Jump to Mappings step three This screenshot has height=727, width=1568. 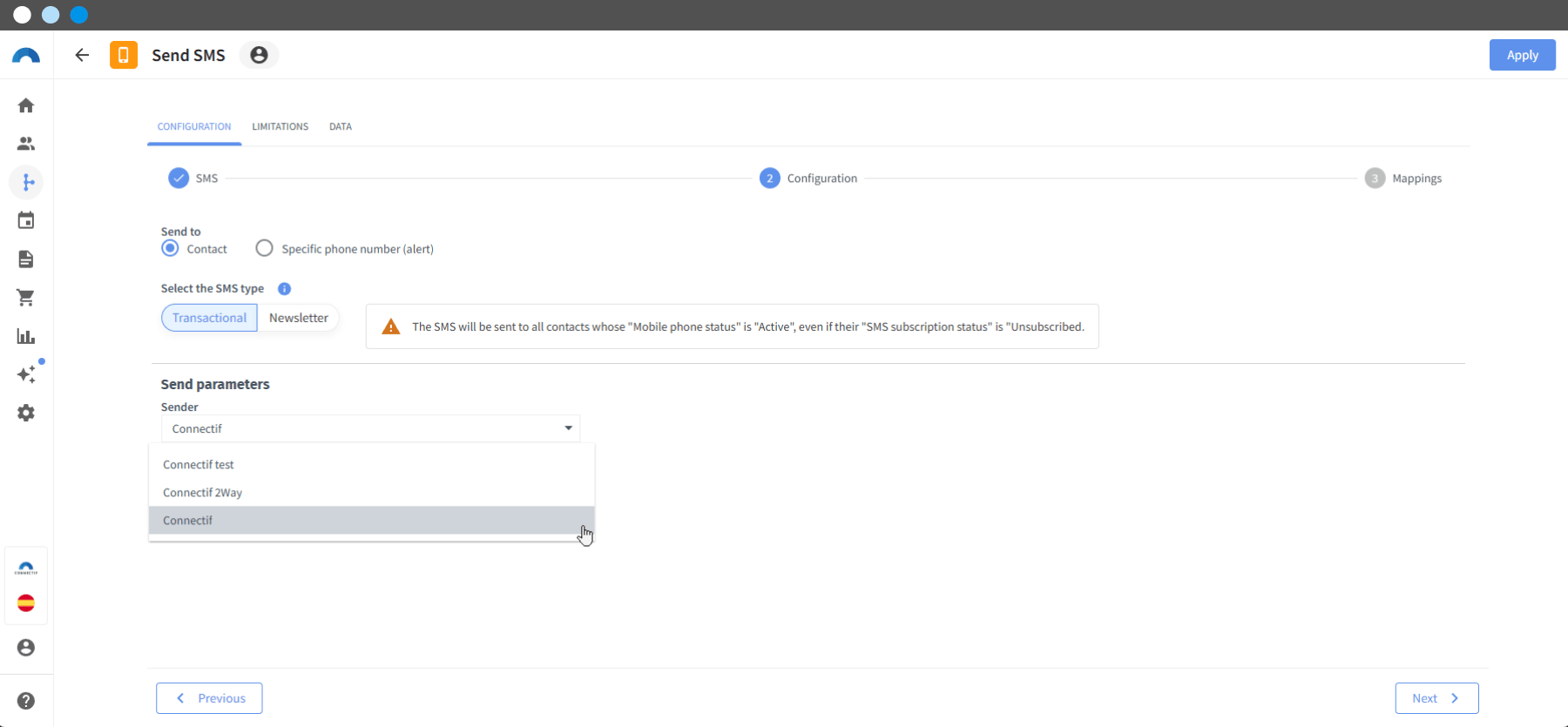tap(1403, 178)
